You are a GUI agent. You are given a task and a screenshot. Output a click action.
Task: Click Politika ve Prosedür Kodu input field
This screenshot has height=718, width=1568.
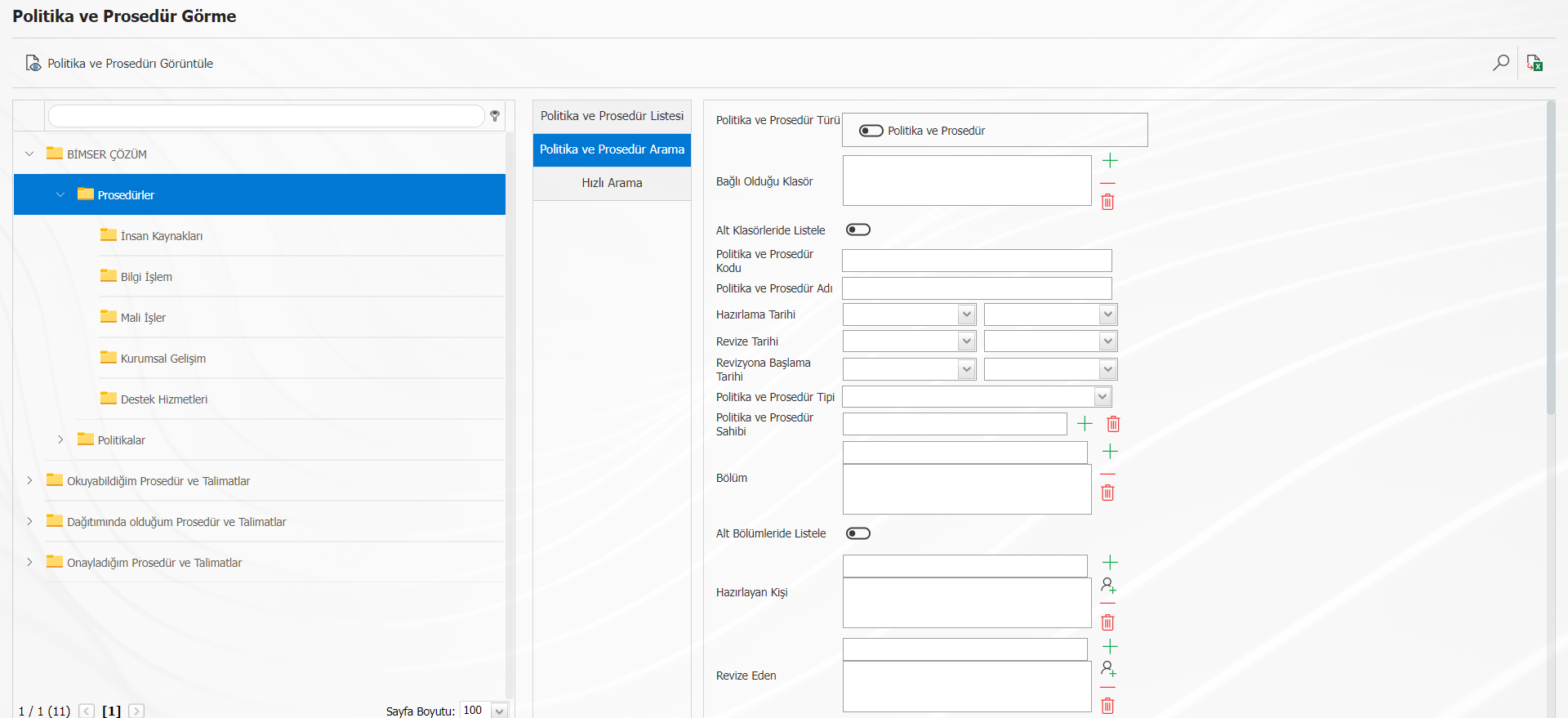977,261
